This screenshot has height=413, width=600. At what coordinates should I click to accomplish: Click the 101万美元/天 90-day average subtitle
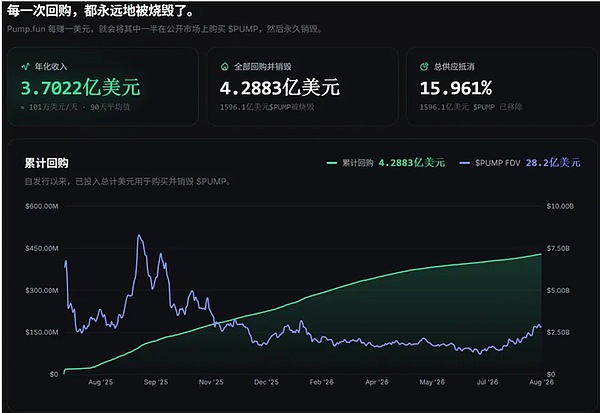(x=76, y=107)
